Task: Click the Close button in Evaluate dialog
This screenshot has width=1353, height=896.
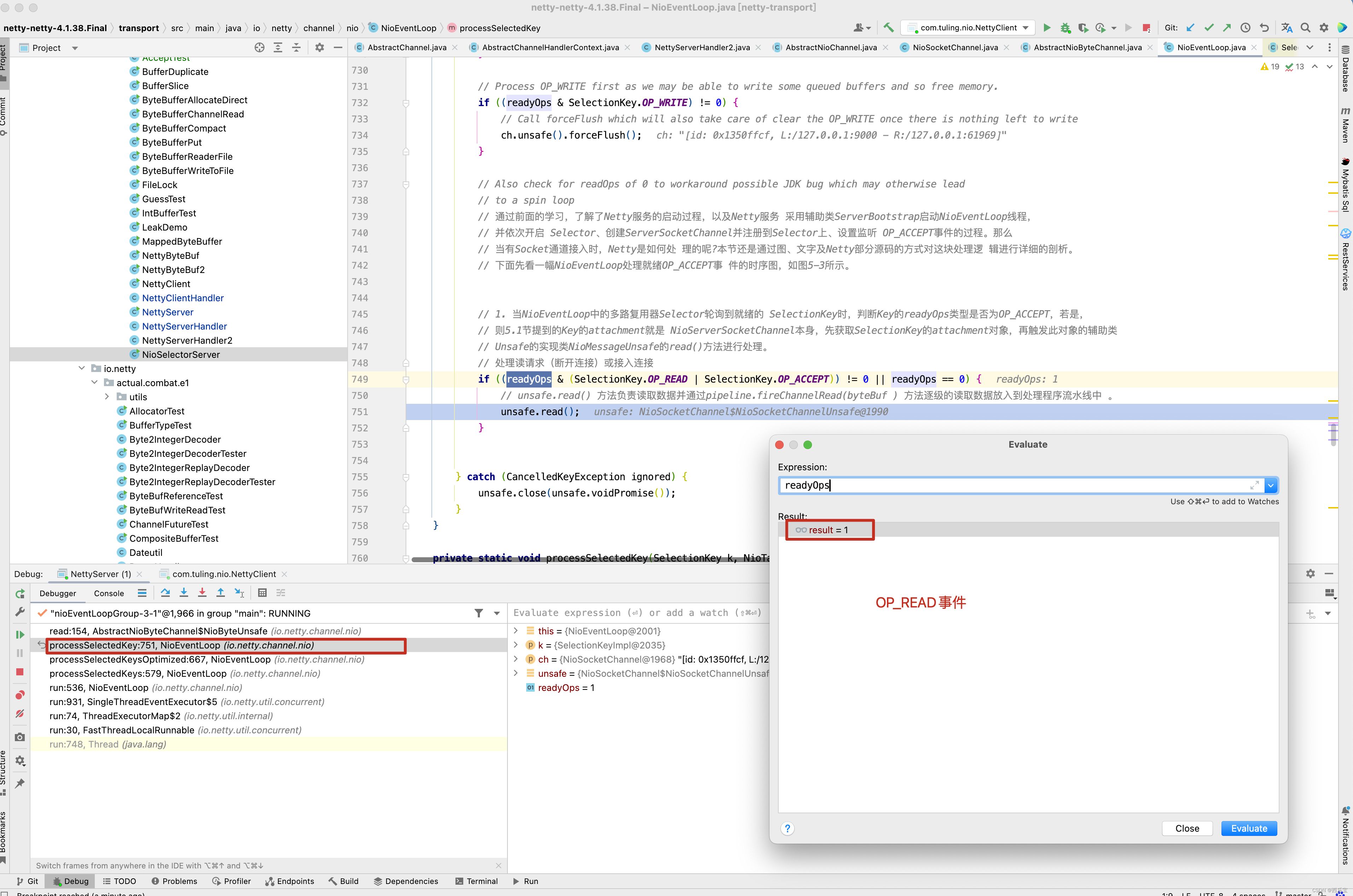Action: [x=1187, y=828]
